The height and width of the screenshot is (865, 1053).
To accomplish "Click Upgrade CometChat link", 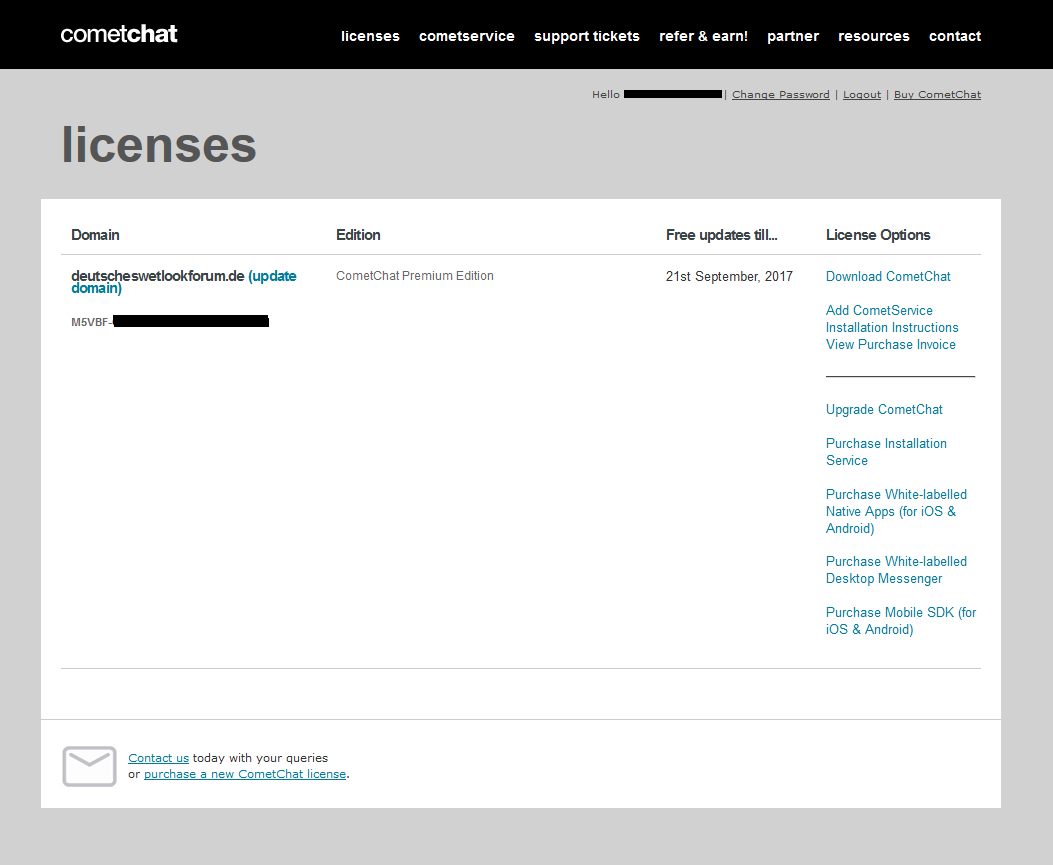I will [x=884, y=410].
